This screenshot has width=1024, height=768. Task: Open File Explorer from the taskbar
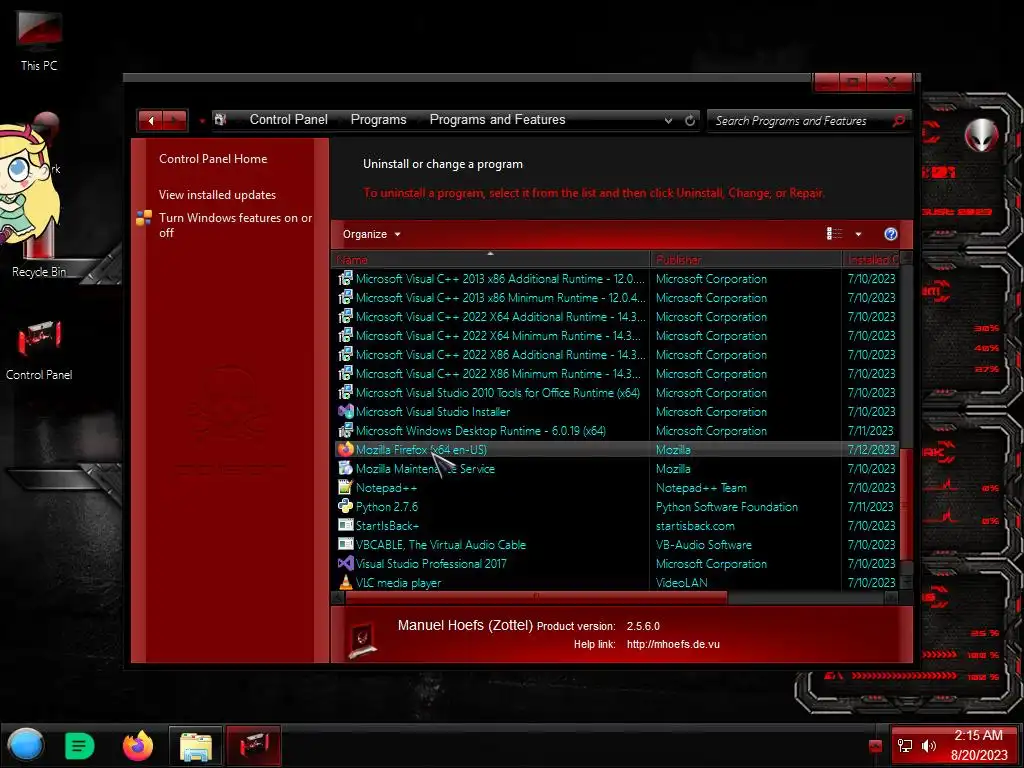coord(195,746)
